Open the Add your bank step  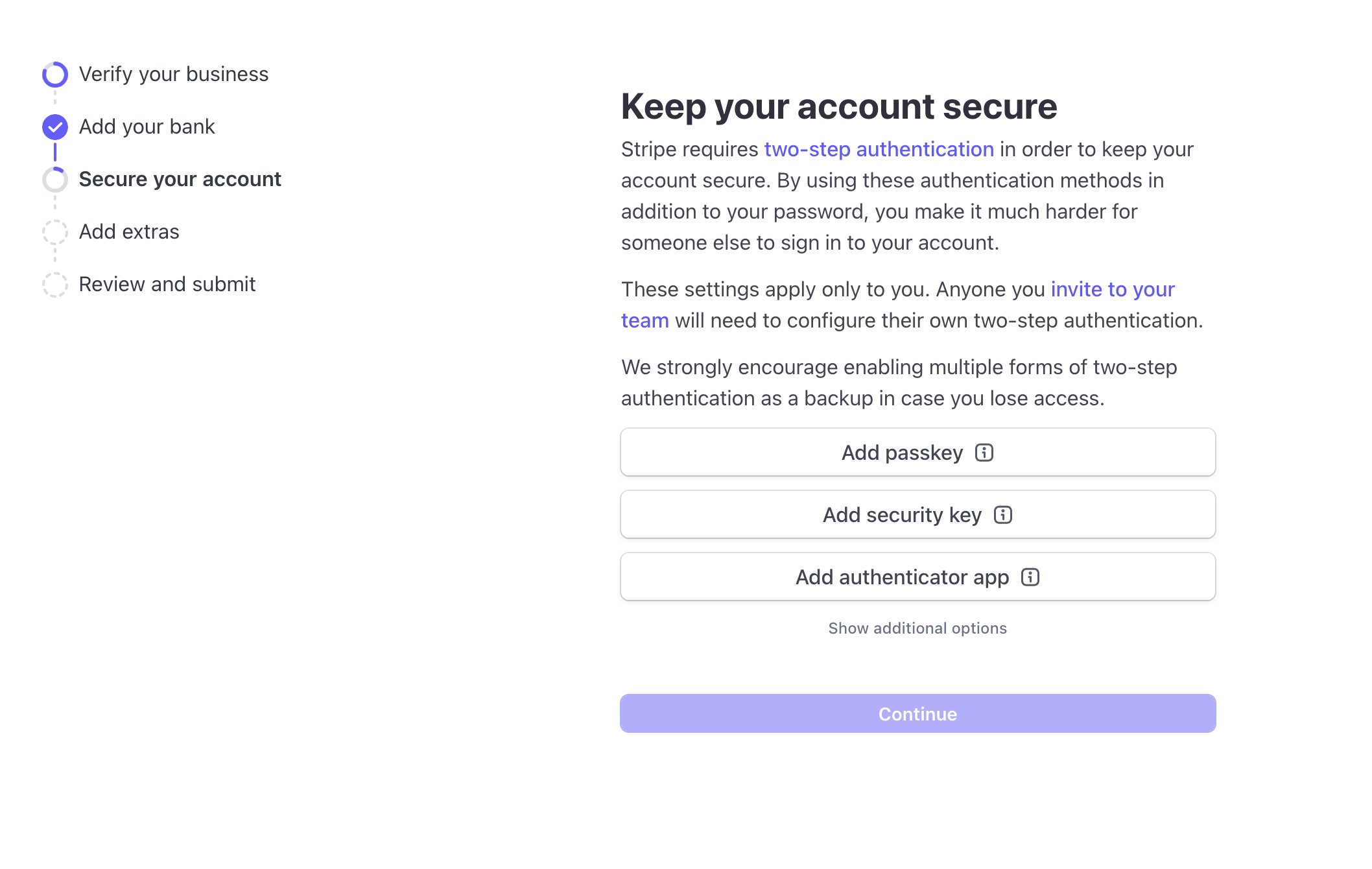147,127
